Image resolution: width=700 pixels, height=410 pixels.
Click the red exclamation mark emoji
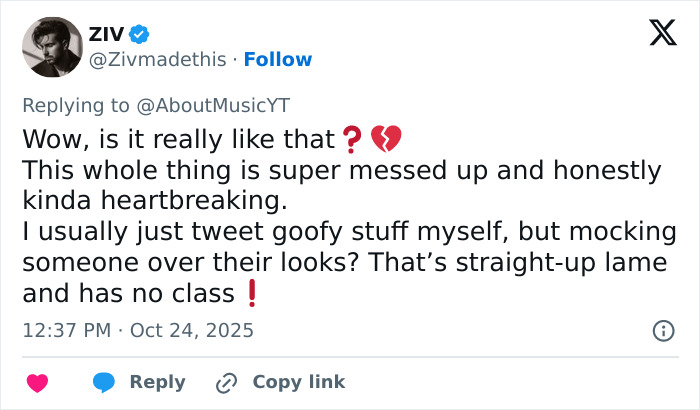(x=252, y=293)
